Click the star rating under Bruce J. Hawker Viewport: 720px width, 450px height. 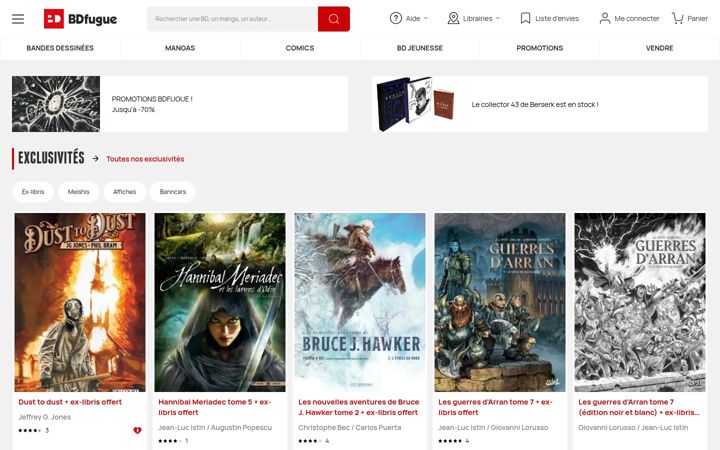pyautogui.click(x=310, y=441)
